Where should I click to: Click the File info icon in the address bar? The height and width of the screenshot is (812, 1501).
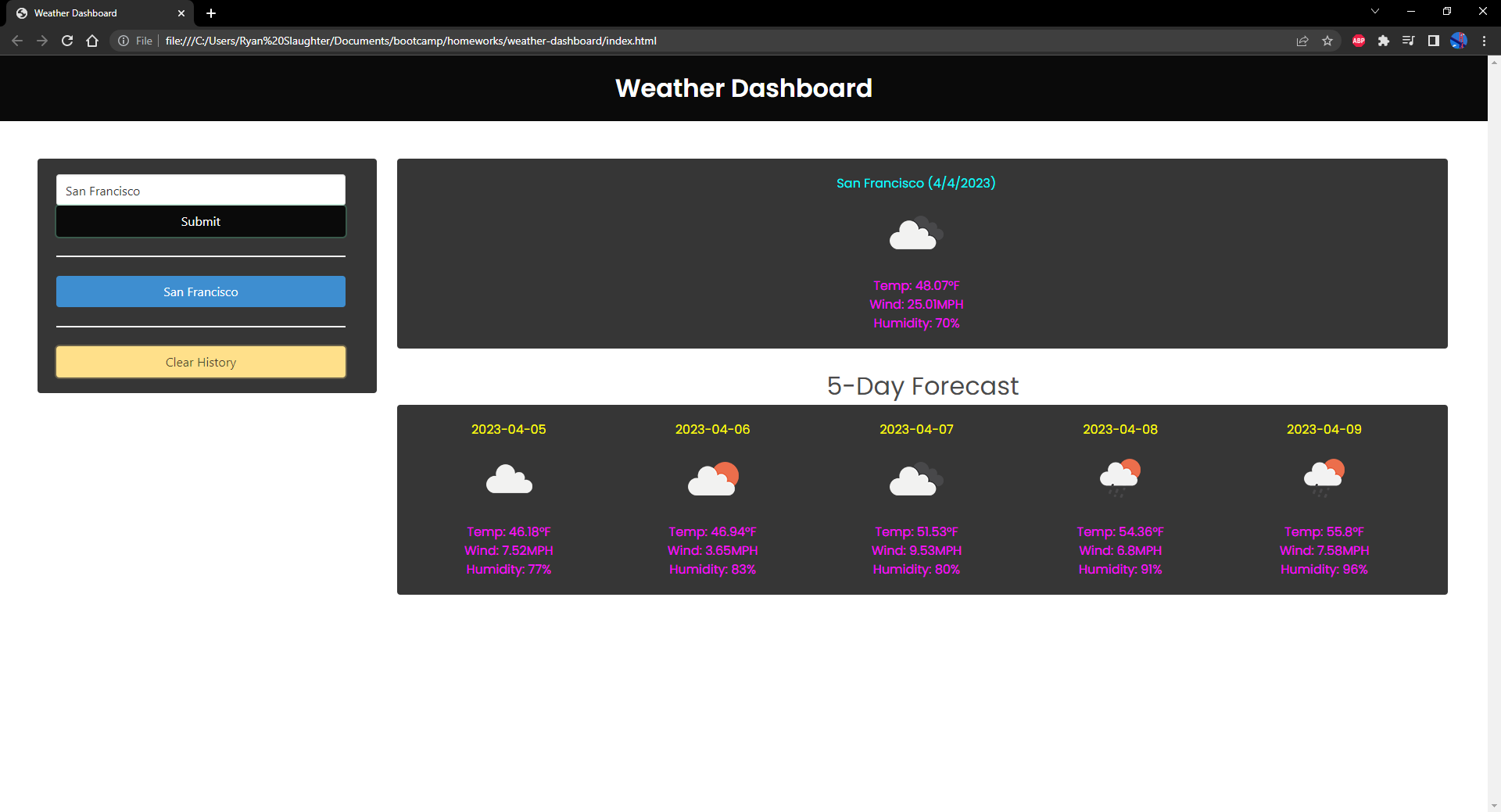[124, 41]
